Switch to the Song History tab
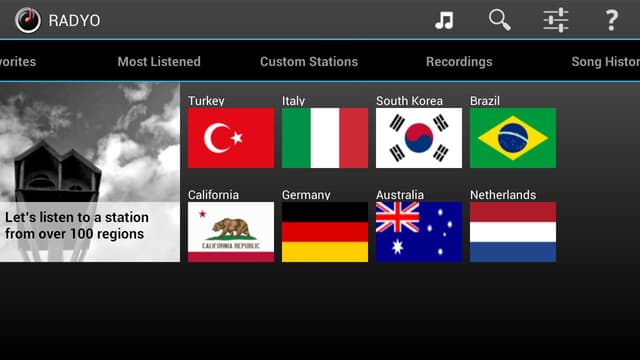The width and height of the screenshot is (640, 360). [605, 62]
